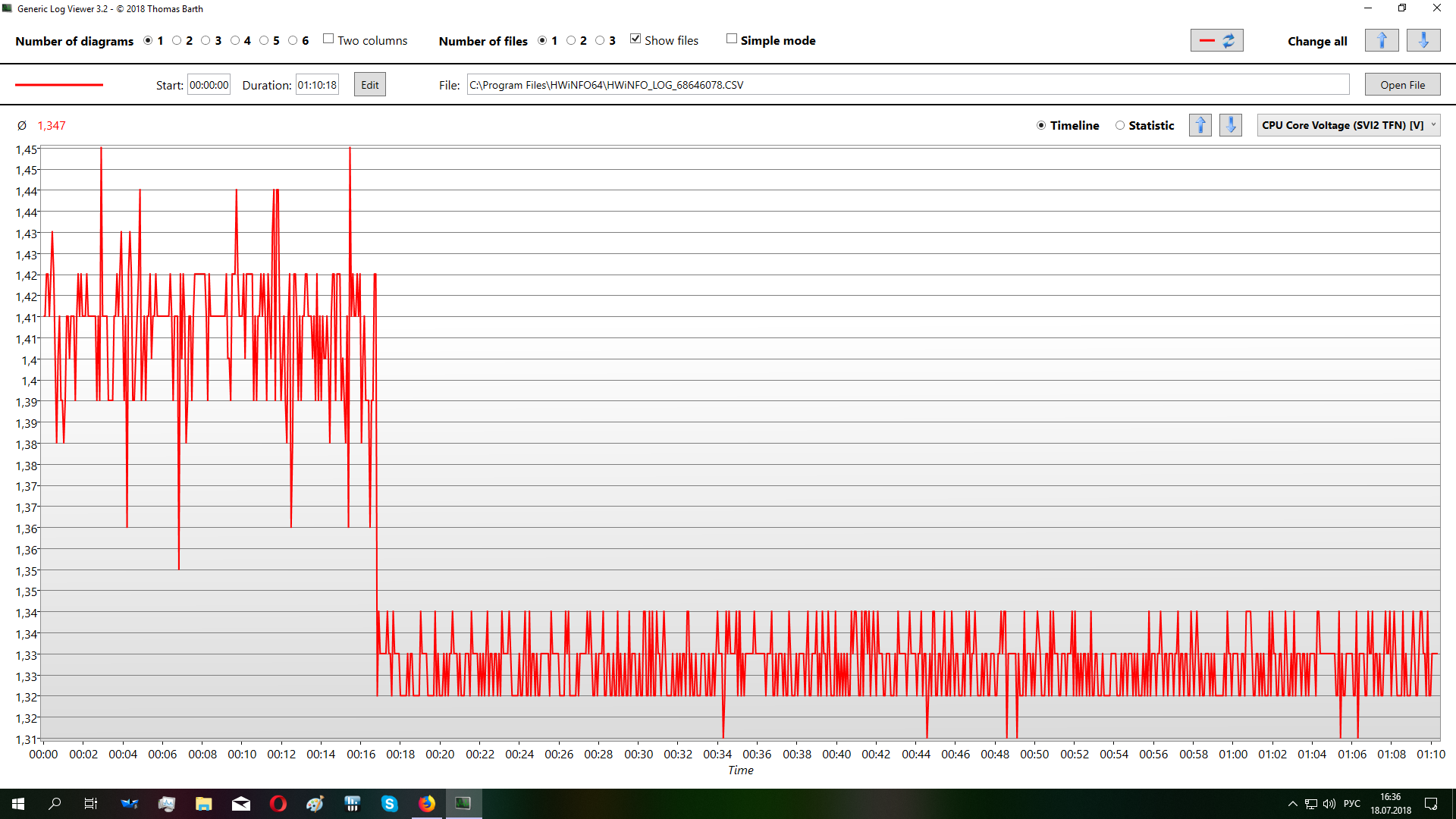Enable Two columns checkbox

(328, 39)
